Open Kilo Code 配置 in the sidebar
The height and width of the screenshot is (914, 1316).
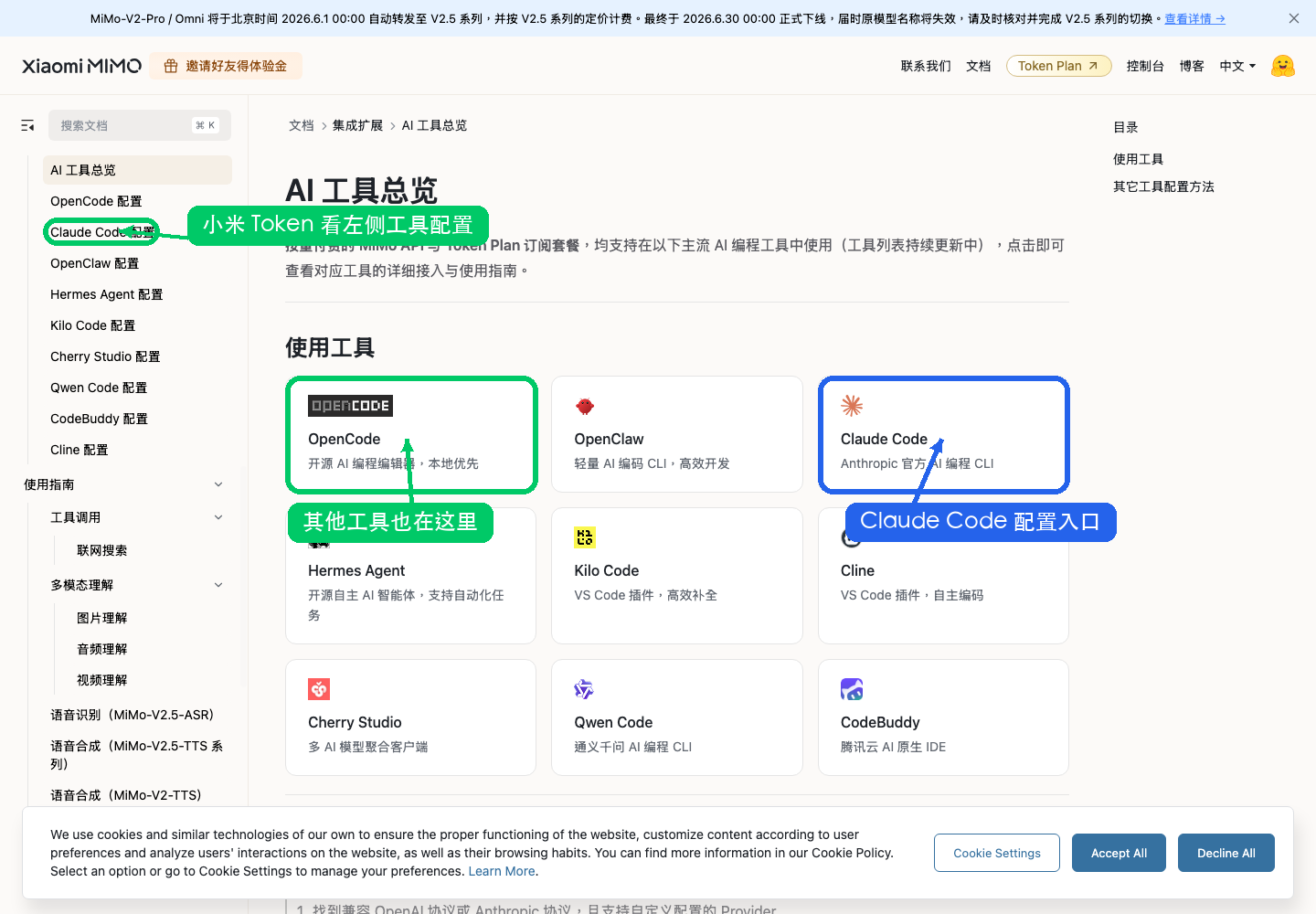(x=92, y=325)
